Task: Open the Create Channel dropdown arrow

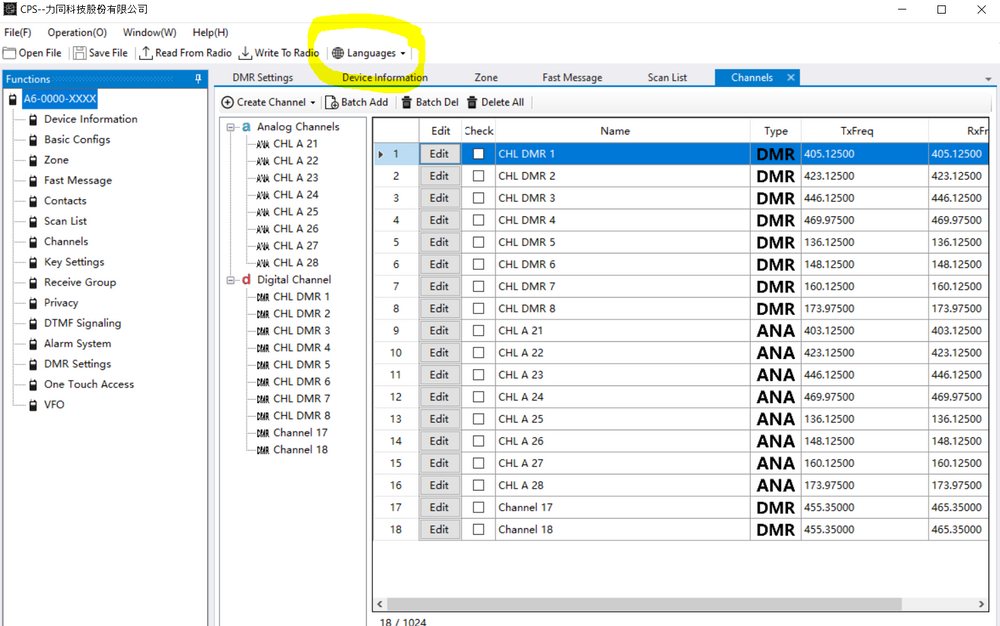Action: click(x=315, y=101)
